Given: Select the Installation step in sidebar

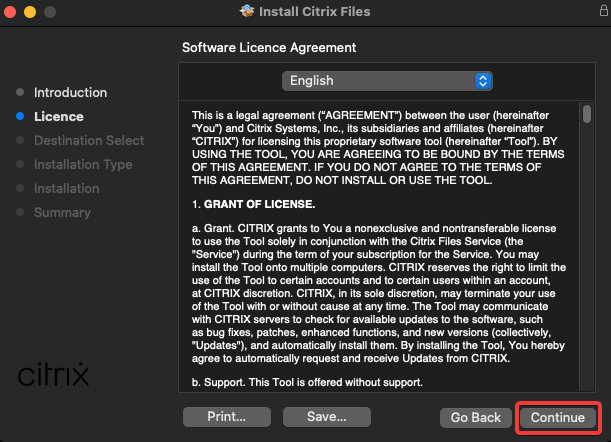Looking at the screenshot, I should click(66, 188).
